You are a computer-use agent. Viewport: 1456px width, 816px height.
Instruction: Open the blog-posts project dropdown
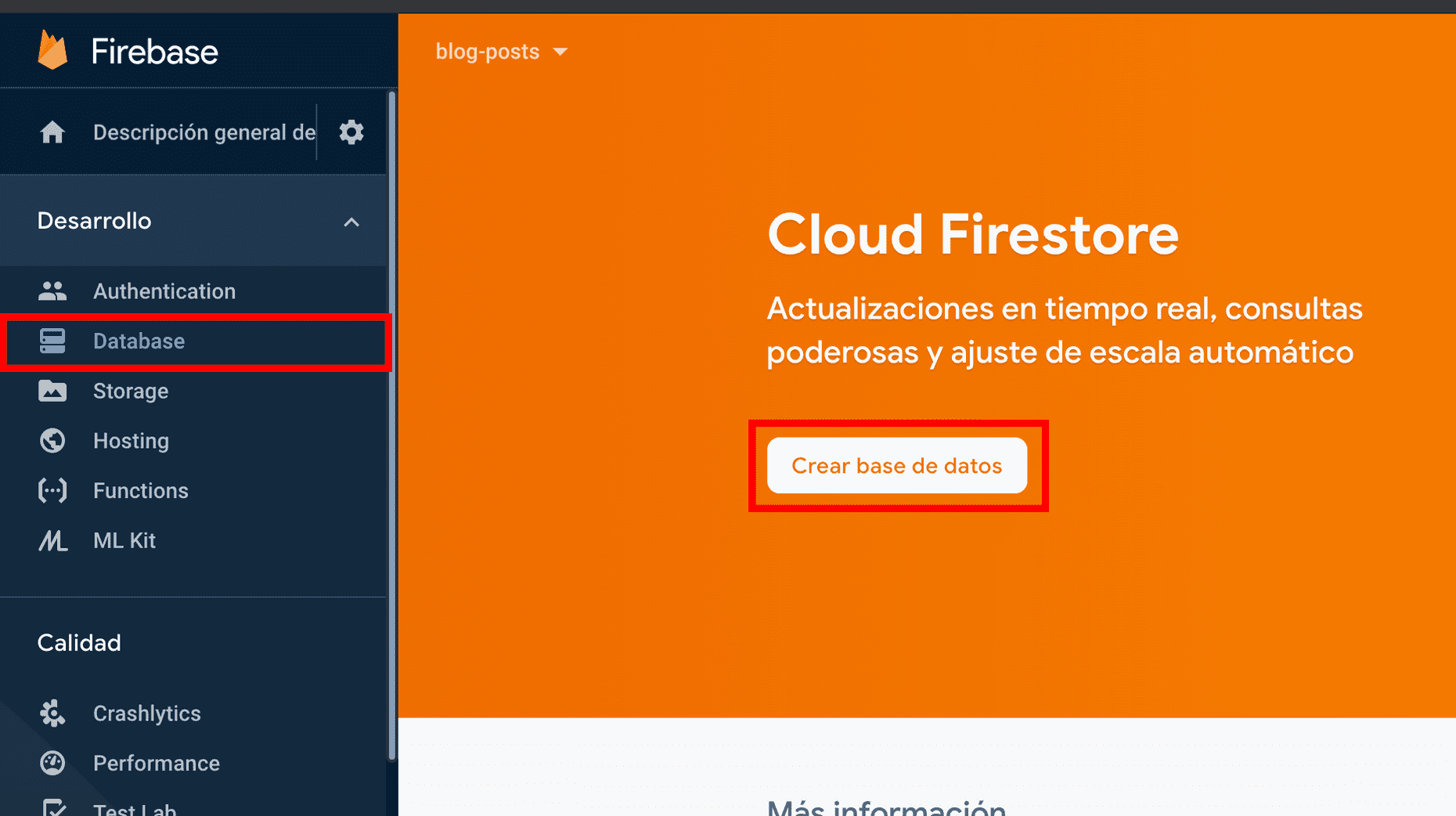point(501,51)
